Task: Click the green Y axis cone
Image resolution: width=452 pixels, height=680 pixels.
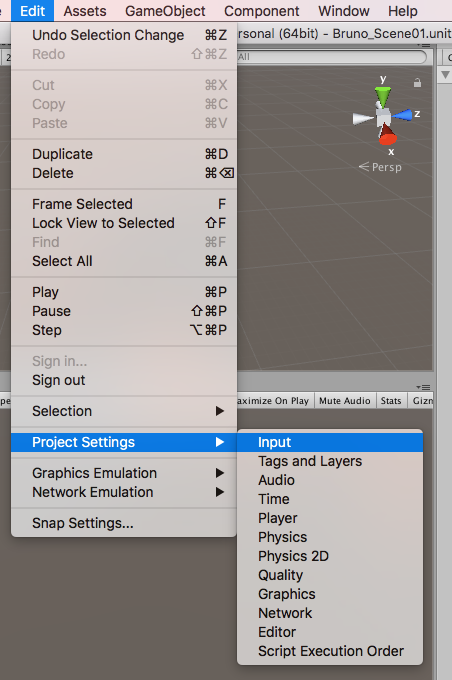Action: [383, 95]
